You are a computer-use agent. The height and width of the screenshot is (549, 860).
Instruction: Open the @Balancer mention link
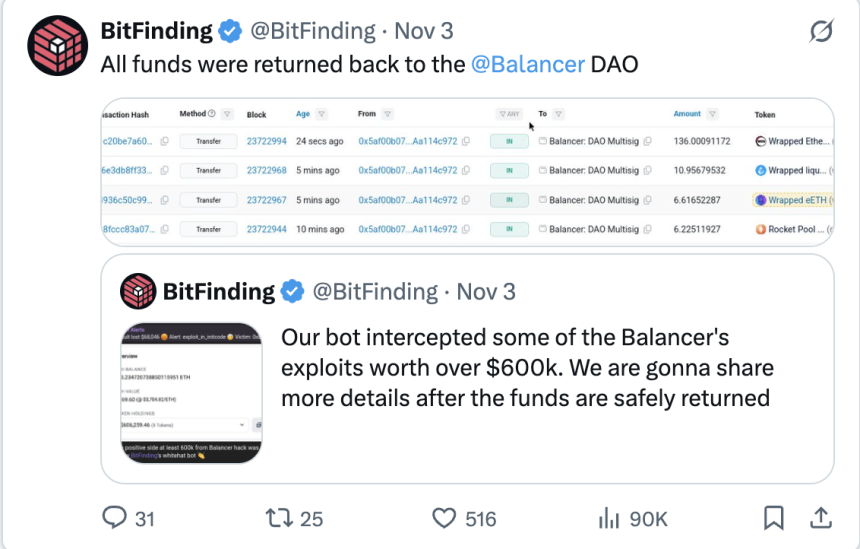(528, 65)
